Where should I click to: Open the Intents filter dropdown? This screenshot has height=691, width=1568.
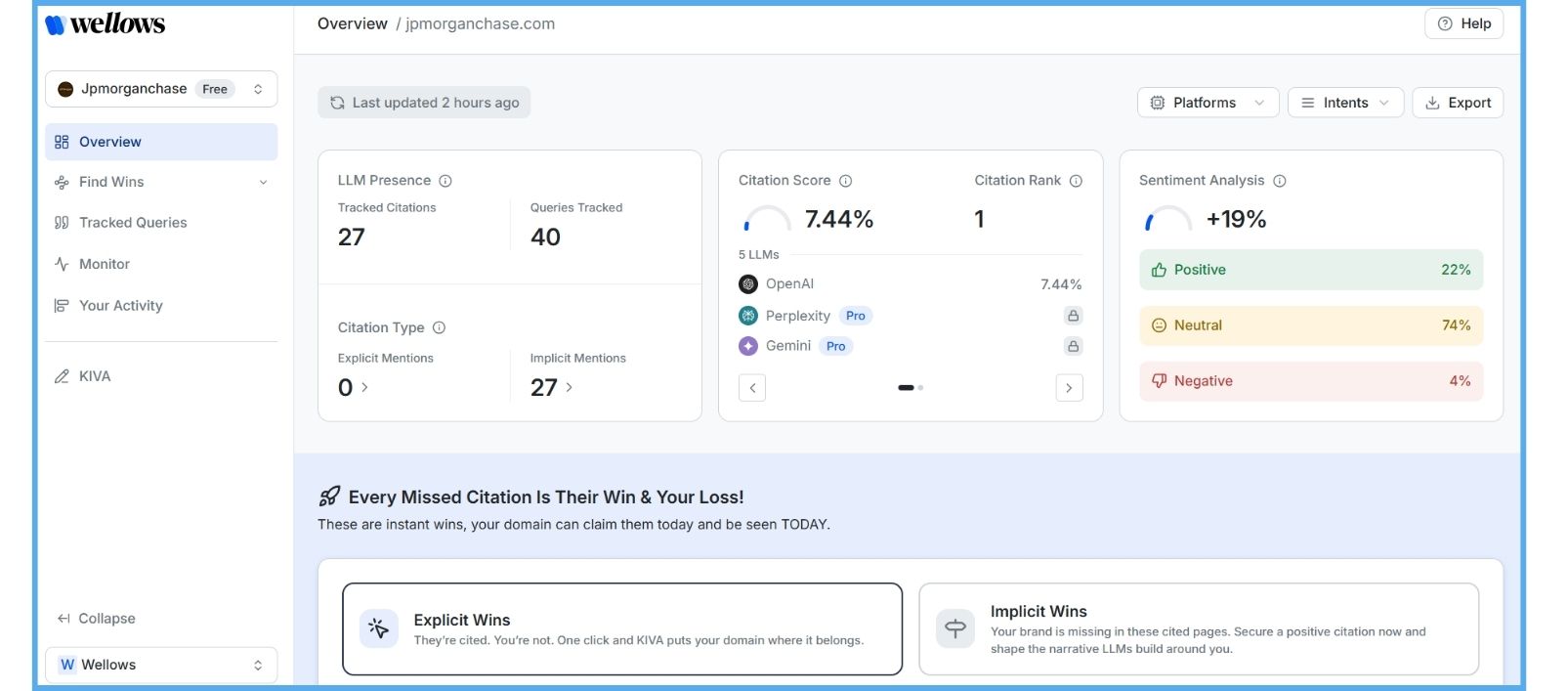tap(1345, 103)
